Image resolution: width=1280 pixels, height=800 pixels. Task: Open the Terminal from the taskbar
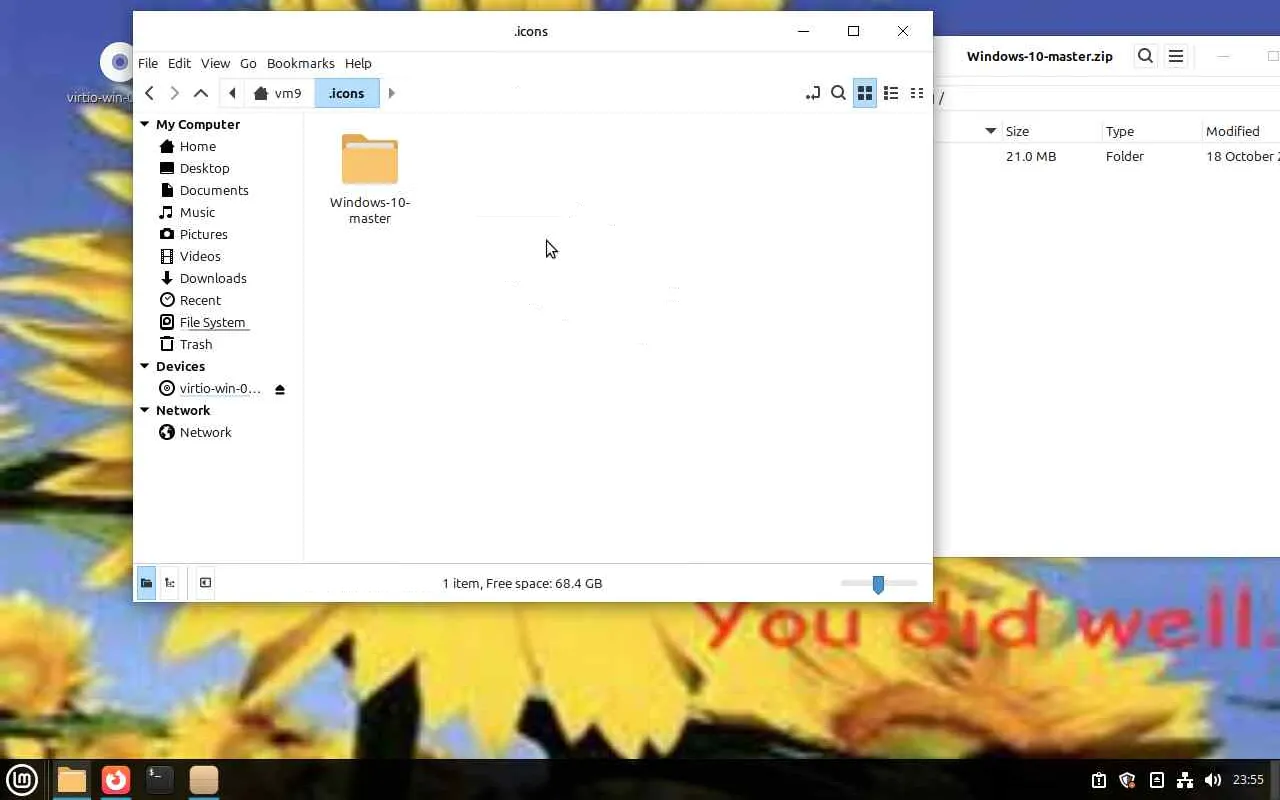click(160, 779)
